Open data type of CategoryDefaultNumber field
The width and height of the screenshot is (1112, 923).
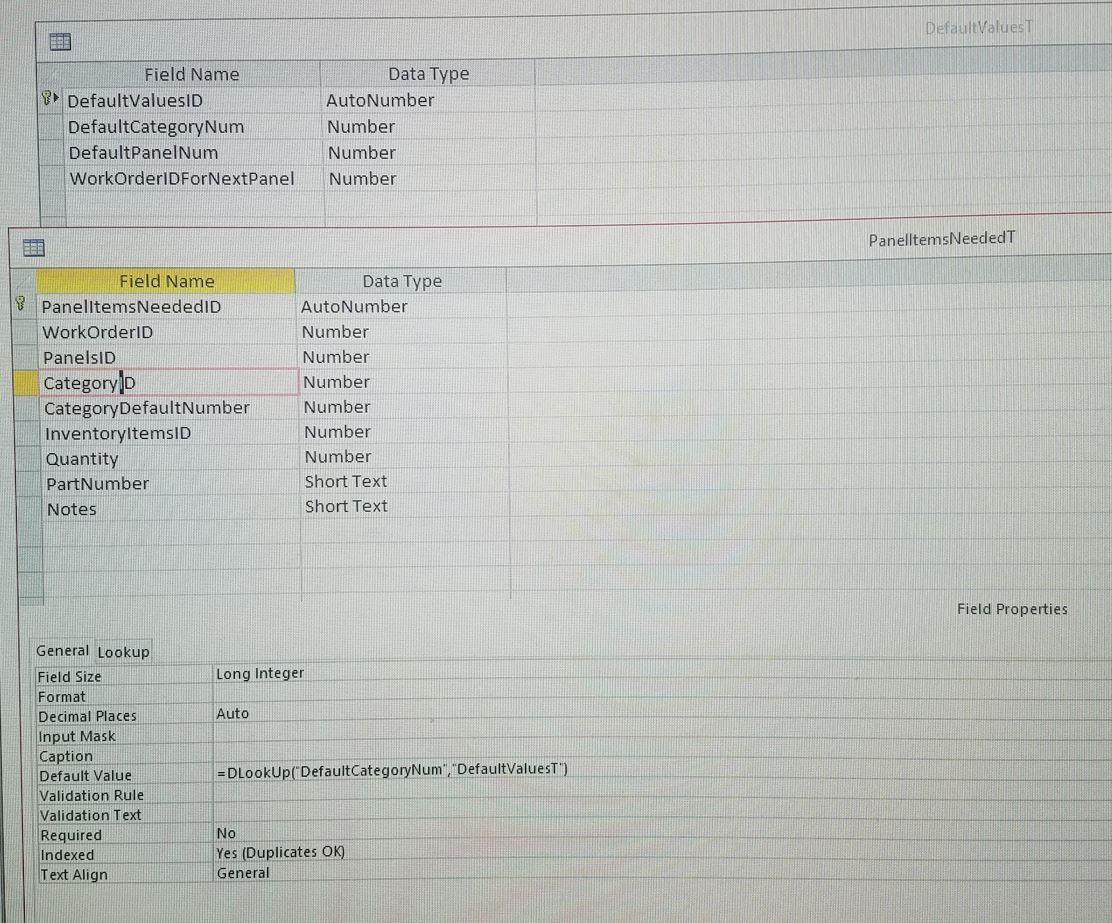pyautogui.click(x=338, y=407)
